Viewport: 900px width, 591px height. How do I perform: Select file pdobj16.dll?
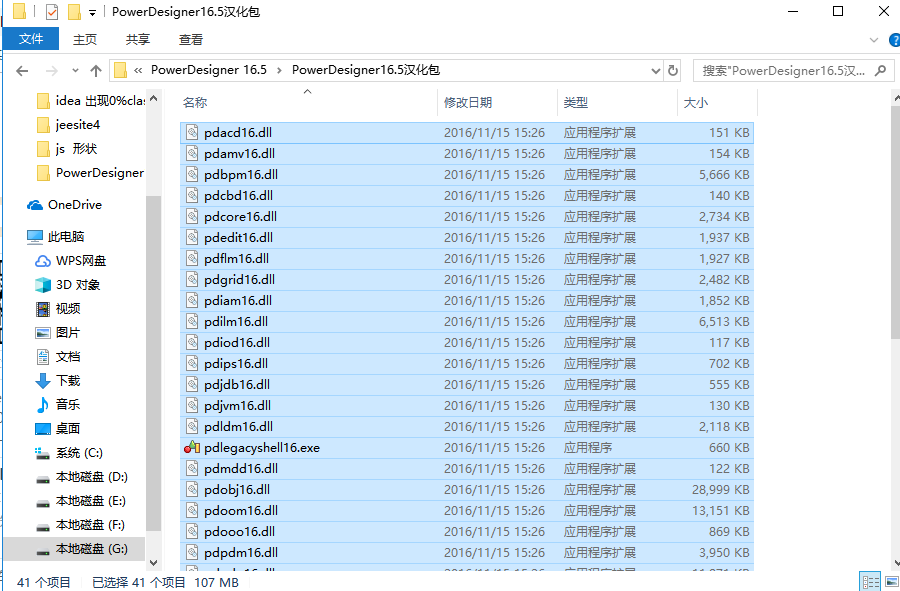coord(467,489)
